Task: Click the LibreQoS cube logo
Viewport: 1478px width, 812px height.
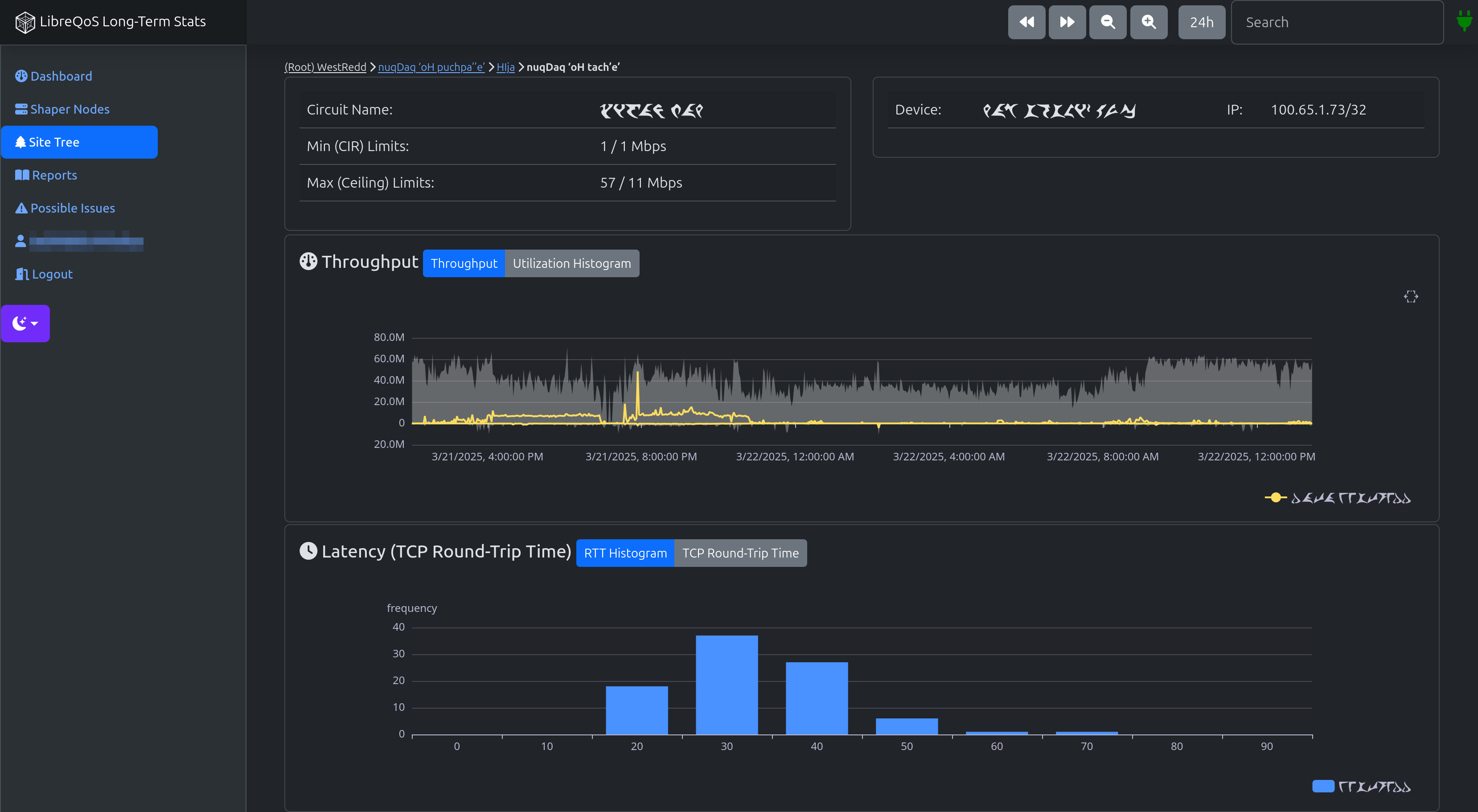Action: [x=25, y=22]
